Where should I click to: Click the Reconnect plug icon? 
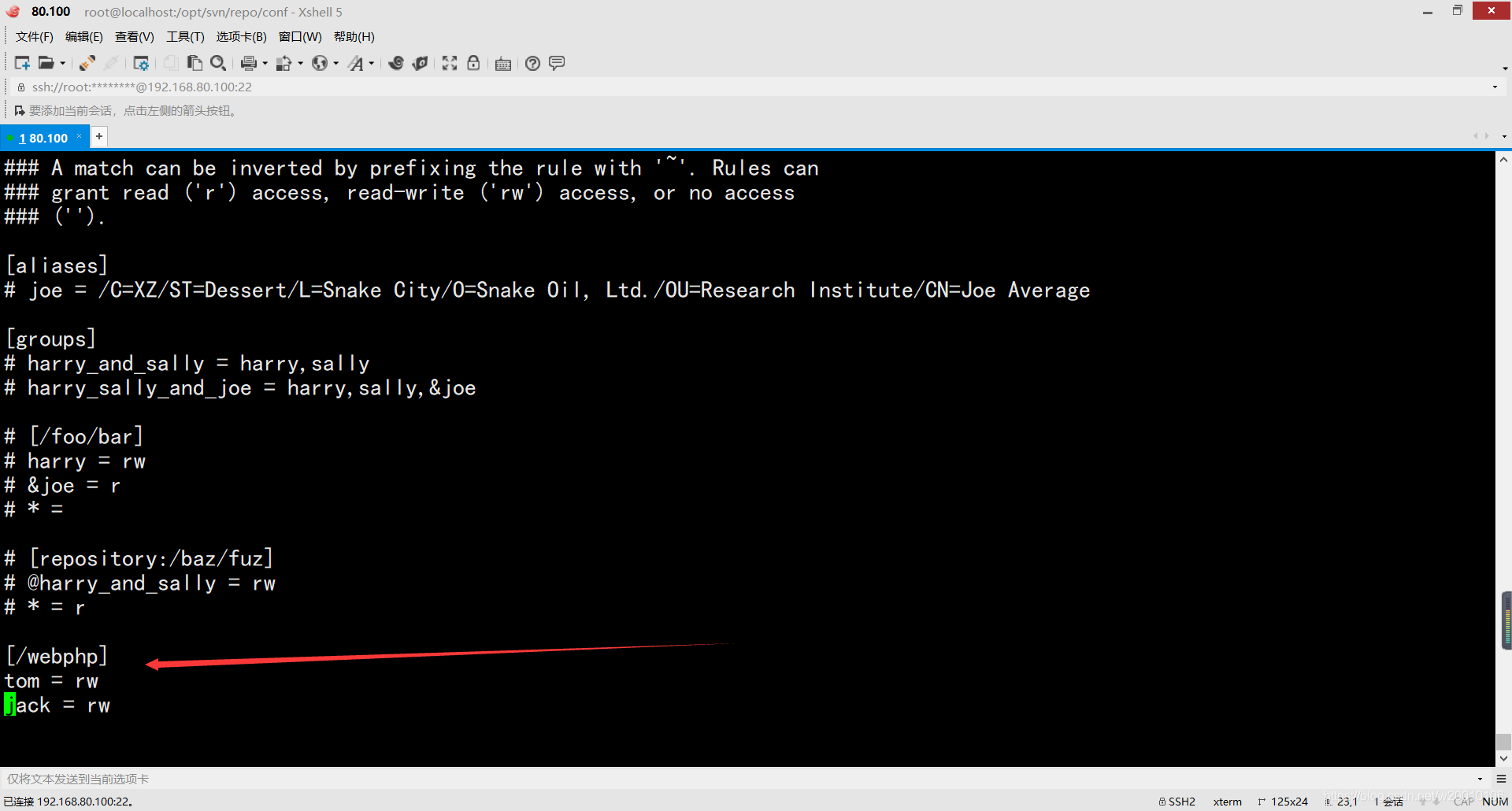click(x=87, y=63)
